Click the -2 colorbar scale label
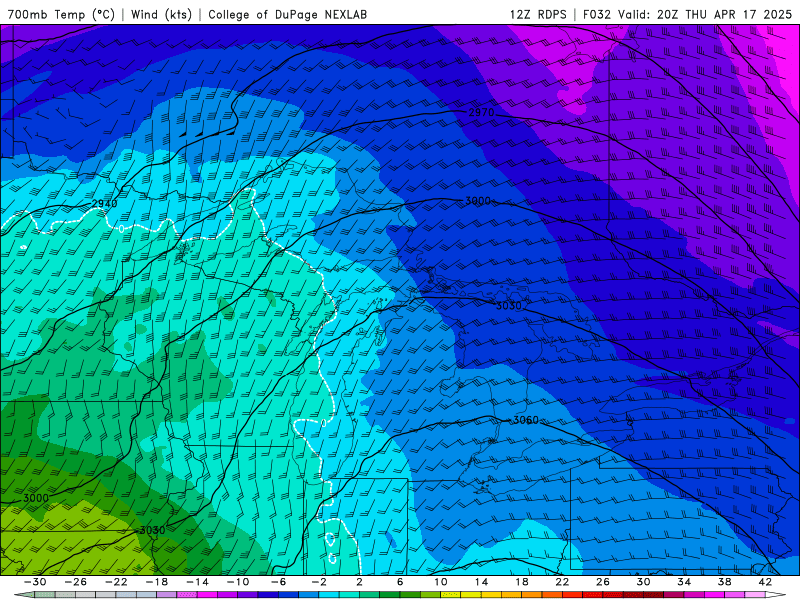 (319, 582)
